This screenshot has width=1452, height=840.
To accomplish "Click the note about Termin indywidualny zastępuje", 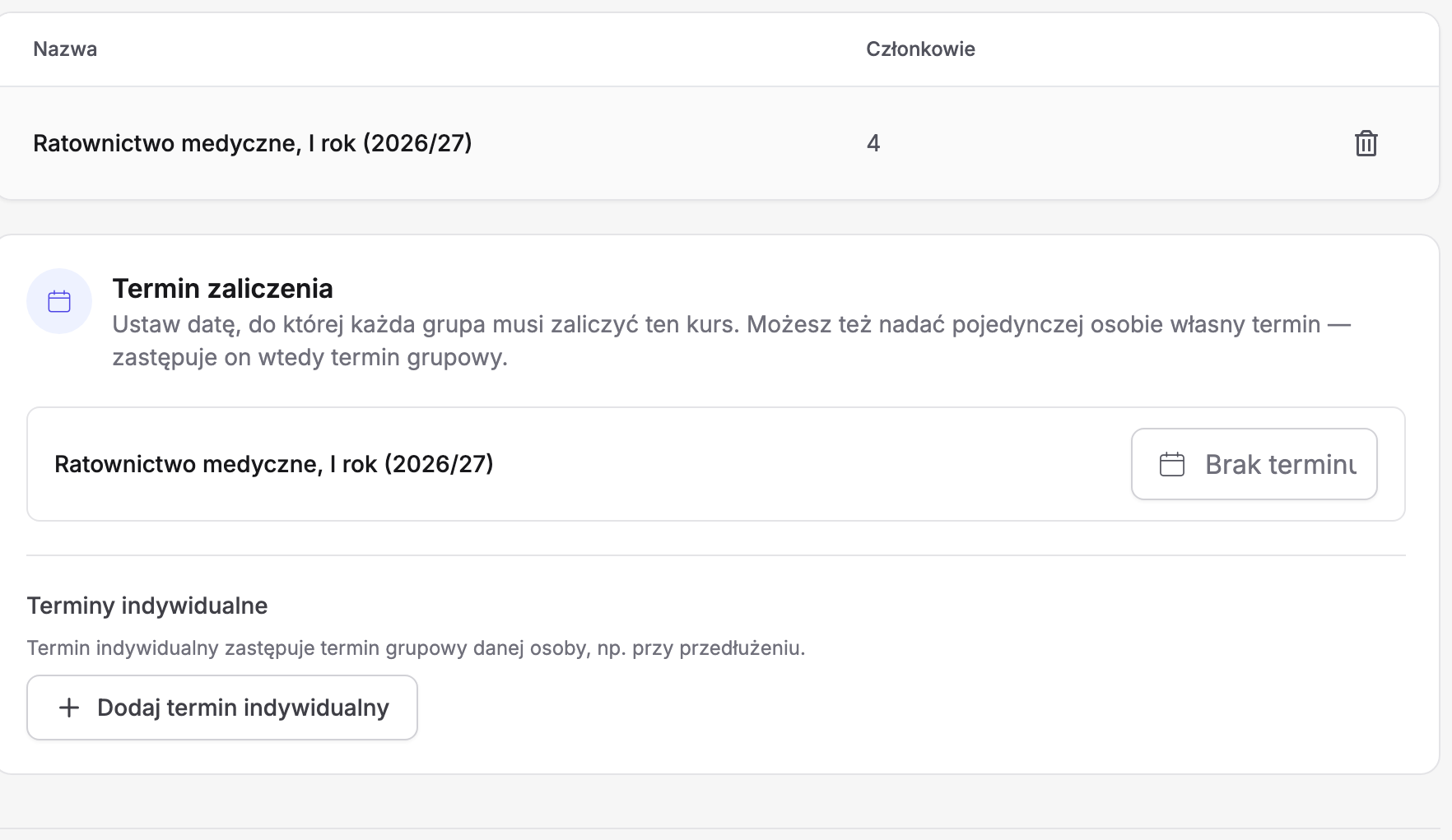I will coord(416,648).
